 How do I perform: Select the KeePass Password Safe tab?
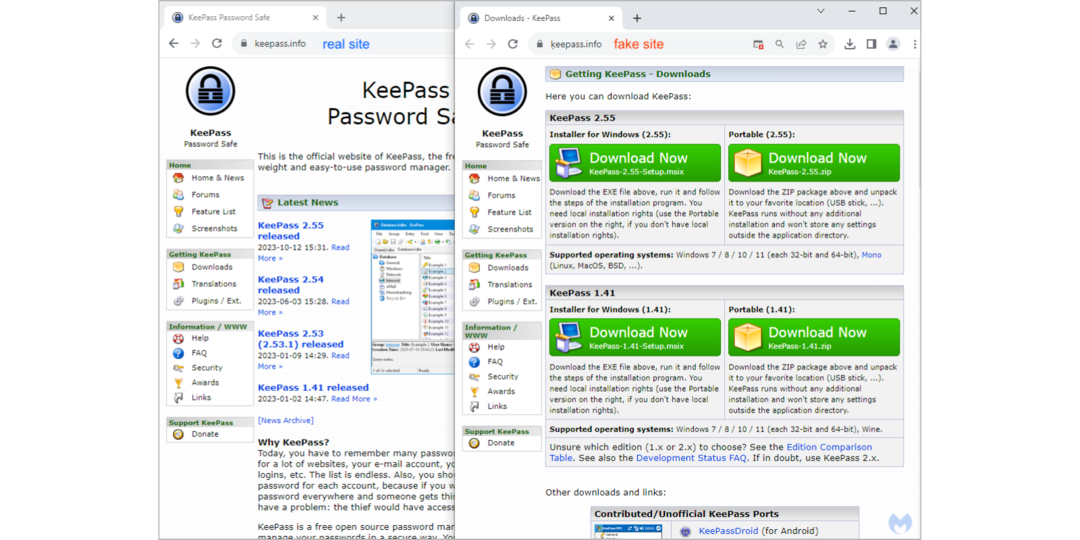[x=245, y=18]
